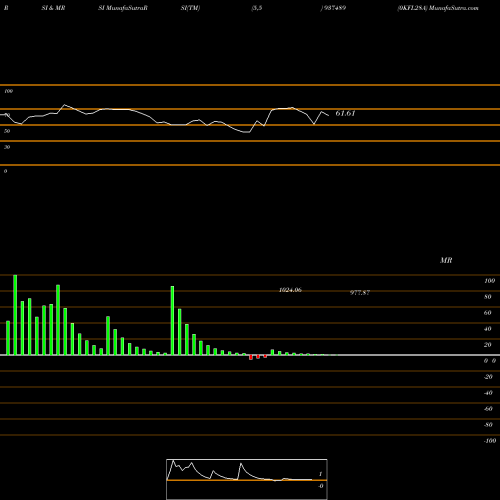Click the 100 label on RSI axis
This screenshot has width=500, height=500.
pos(8,91)
